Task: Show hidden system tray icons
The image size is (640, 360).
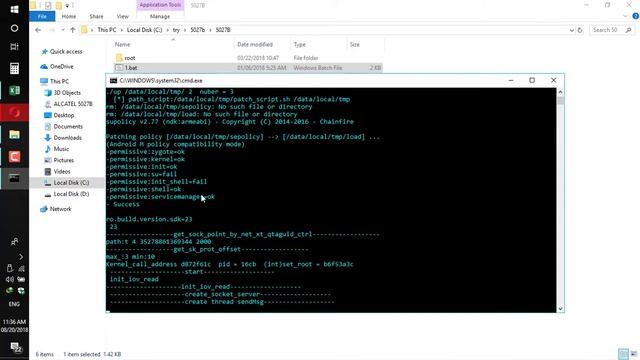Action: [21, 257]
